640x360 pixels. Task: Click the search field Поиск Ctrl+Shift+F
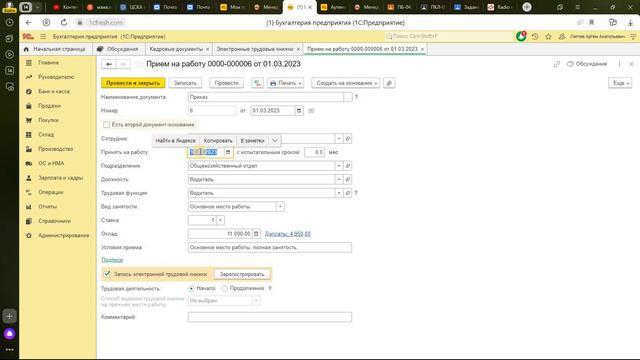coord(449,36)
